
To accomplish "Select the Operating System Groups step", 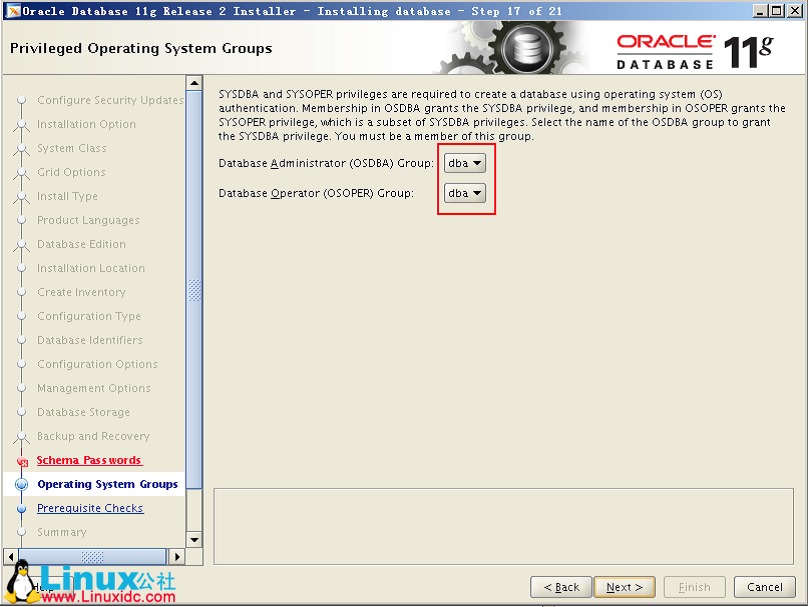I will tap(106, 484).
